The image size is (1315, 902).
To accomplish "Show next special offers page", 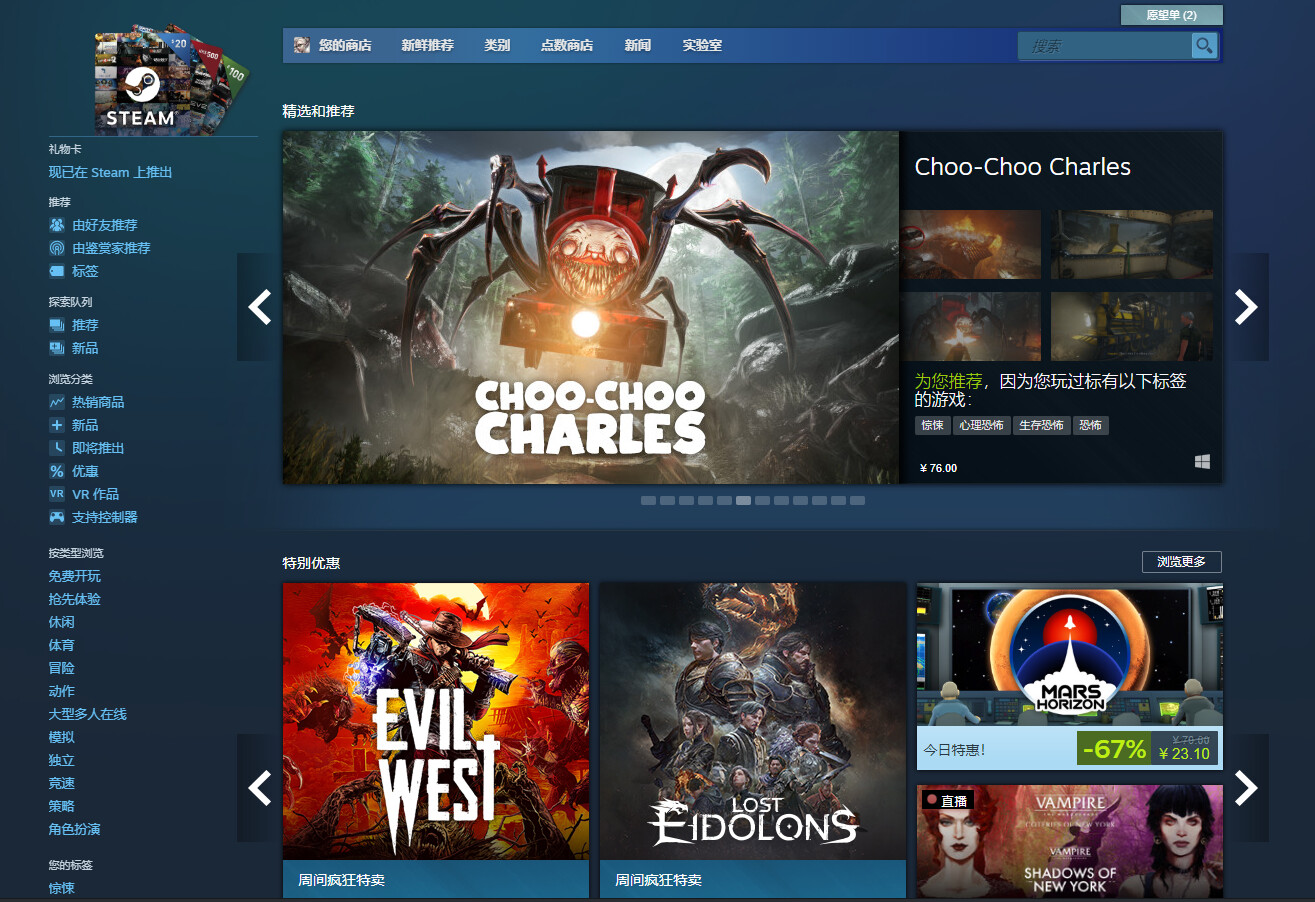I will coord(1246,788).
